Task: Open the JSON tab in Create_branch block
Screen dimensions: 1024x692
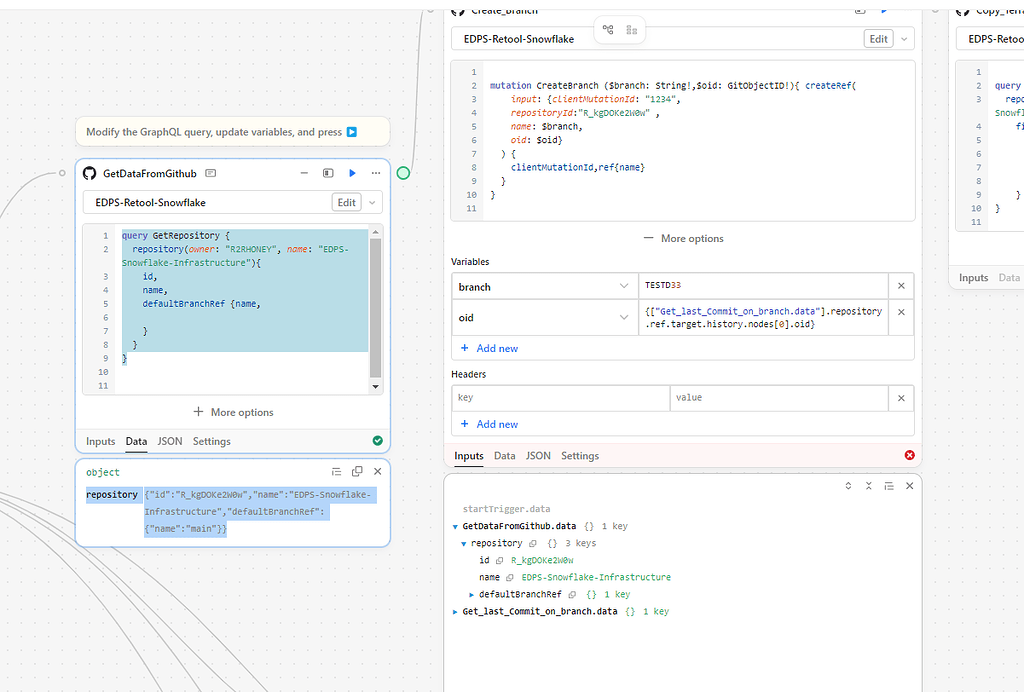Action: [538, 456]
